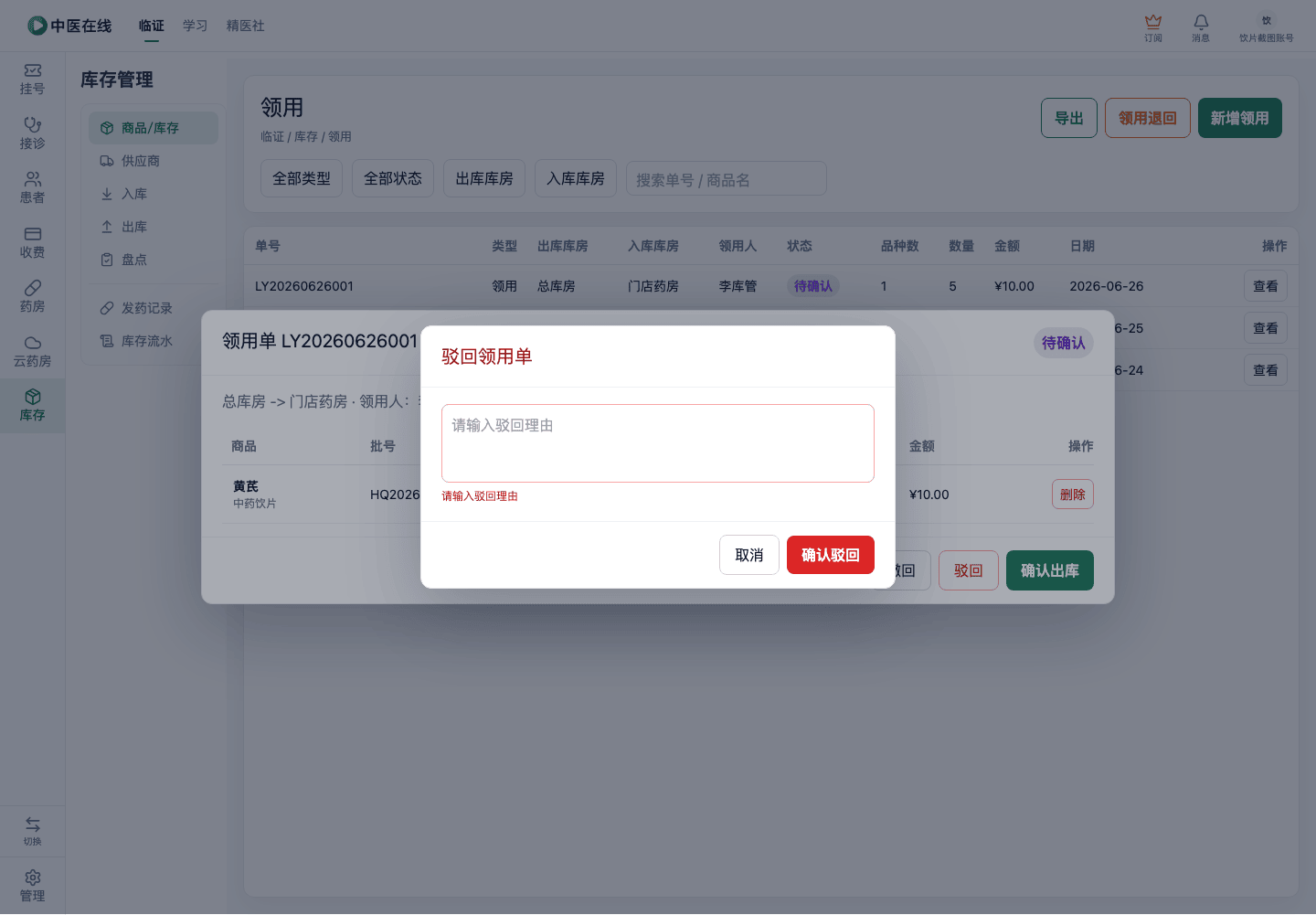Screen dimensions: 1316x915
Task: Click the 待确认 badge in dialog header
Action: pyautogui.click(x=1064, y=343)
